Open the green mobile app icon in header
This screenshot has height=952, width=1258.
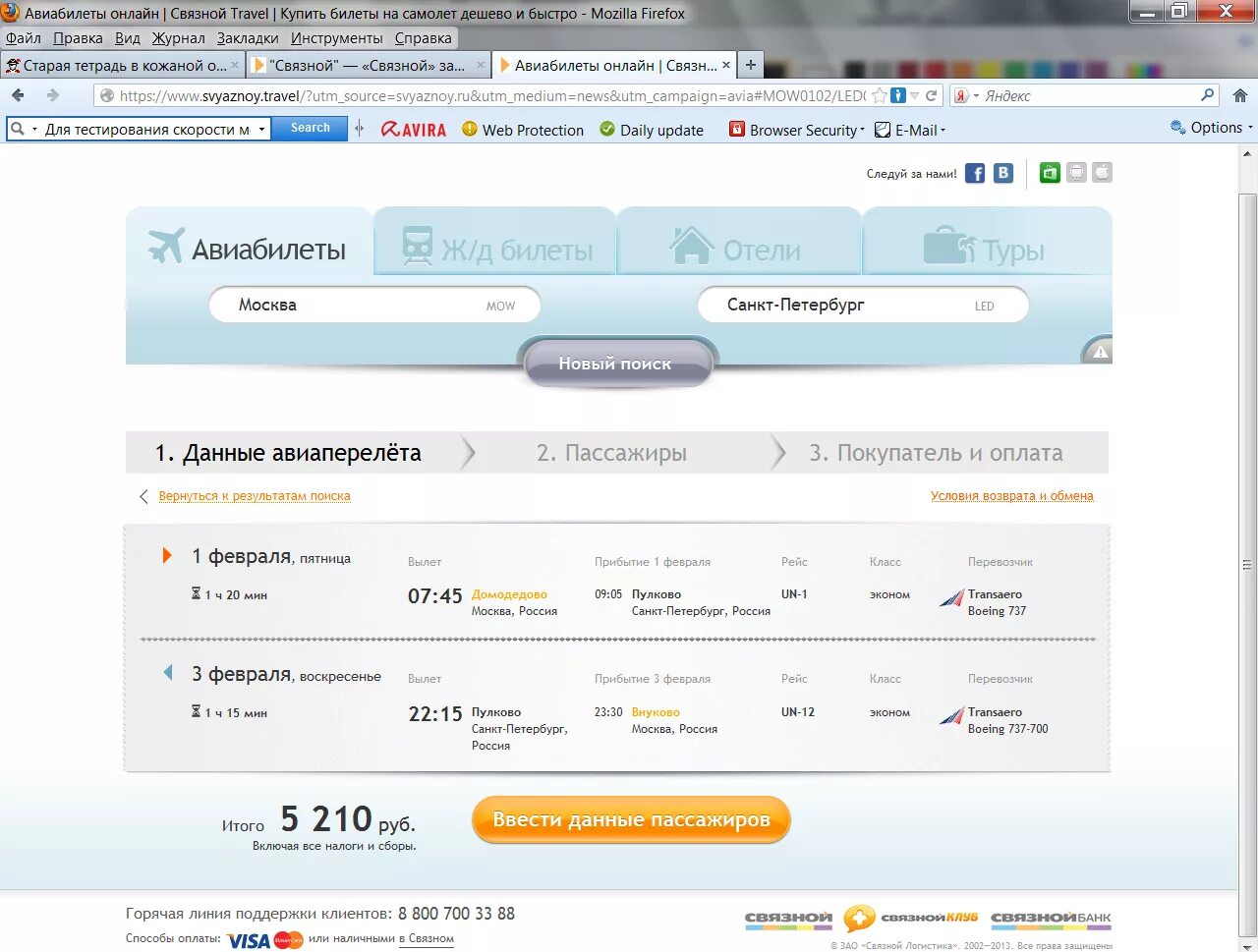(1050, 173)
